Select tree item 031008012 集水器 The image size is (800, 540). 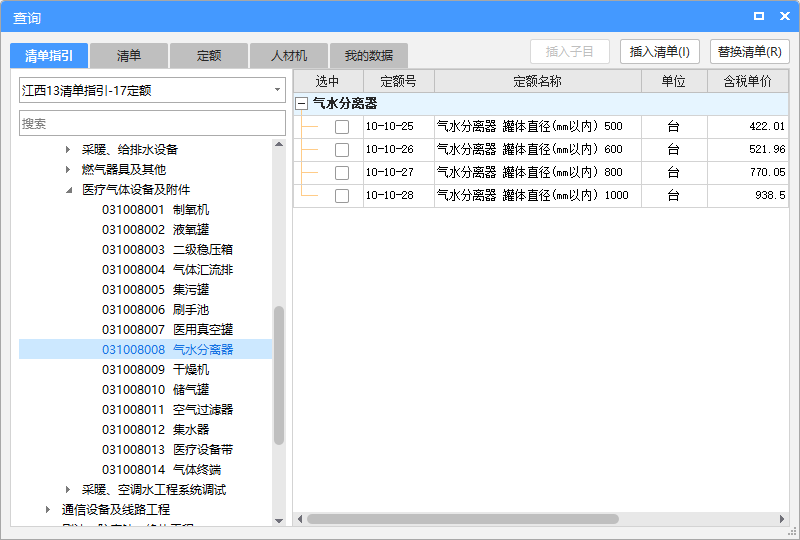155,429
